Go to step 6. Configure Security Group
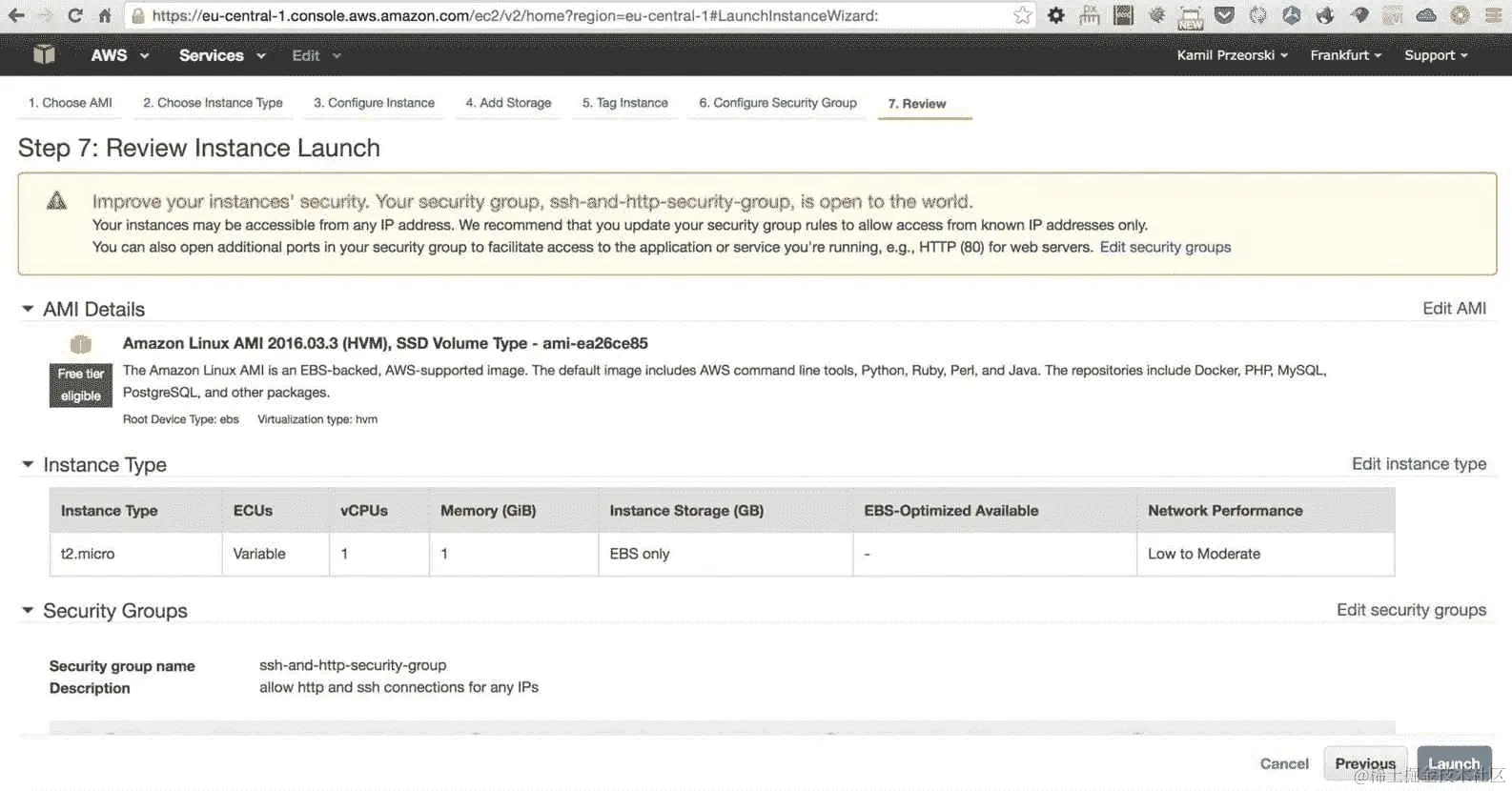Image resolution: width=1512 pixels, height=791 pixels. [778, 103]
